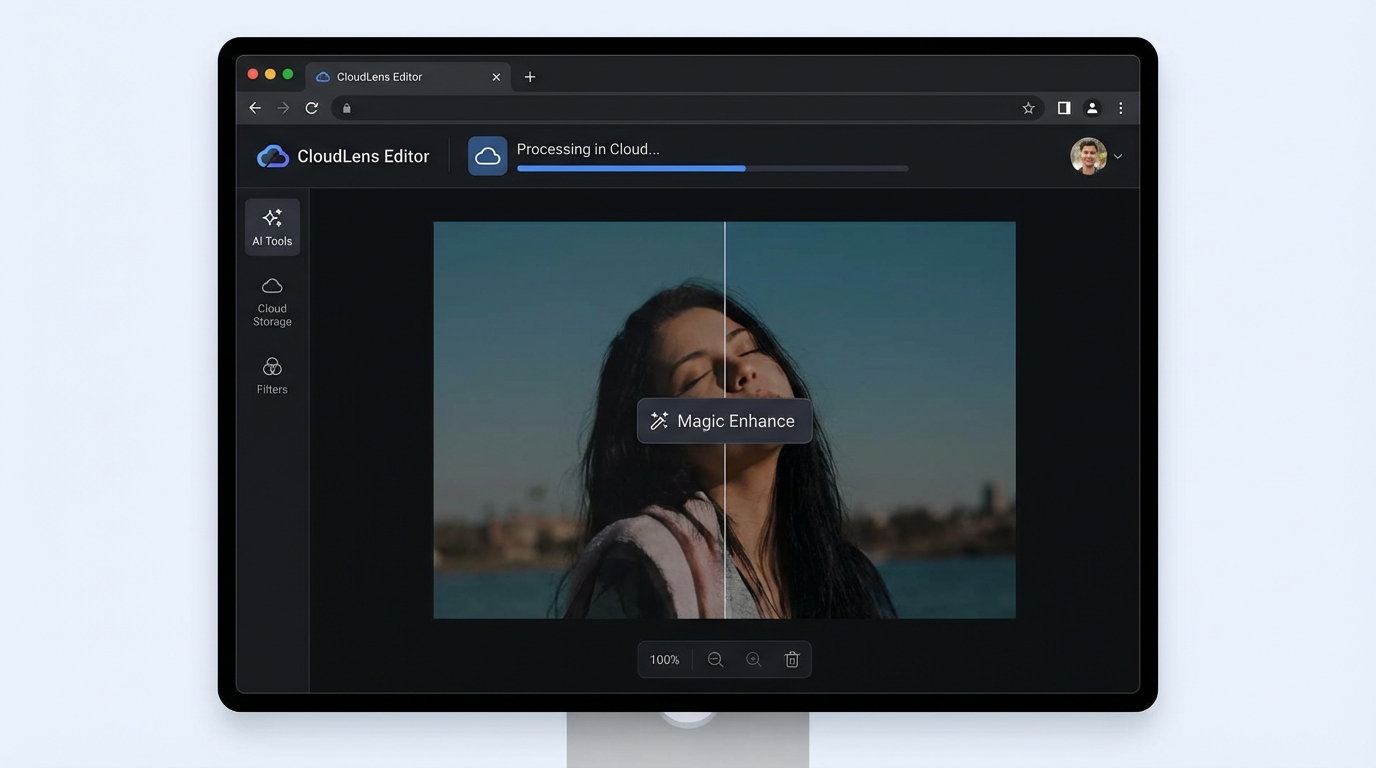
Task: Expand the user account dropdown chevron
Action: (1118, 157)
